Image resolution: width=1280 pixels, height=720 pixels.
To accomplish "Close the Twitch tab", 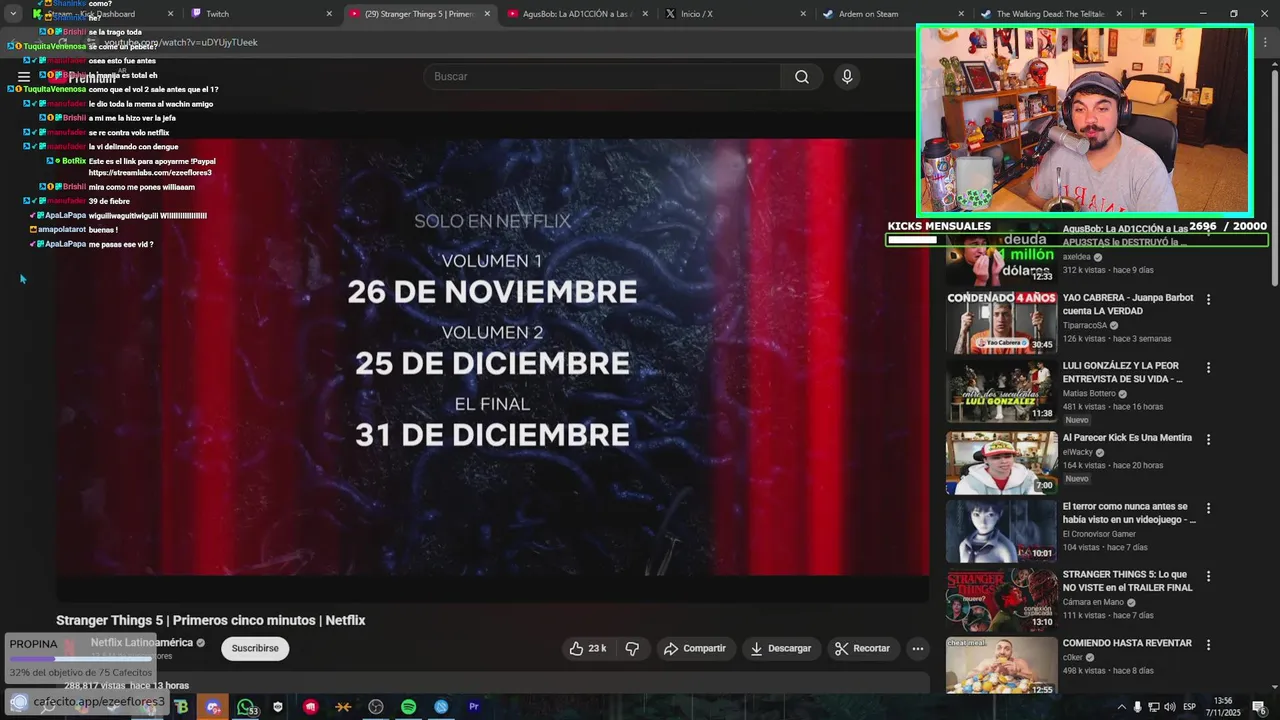I will tap(329, 14).
